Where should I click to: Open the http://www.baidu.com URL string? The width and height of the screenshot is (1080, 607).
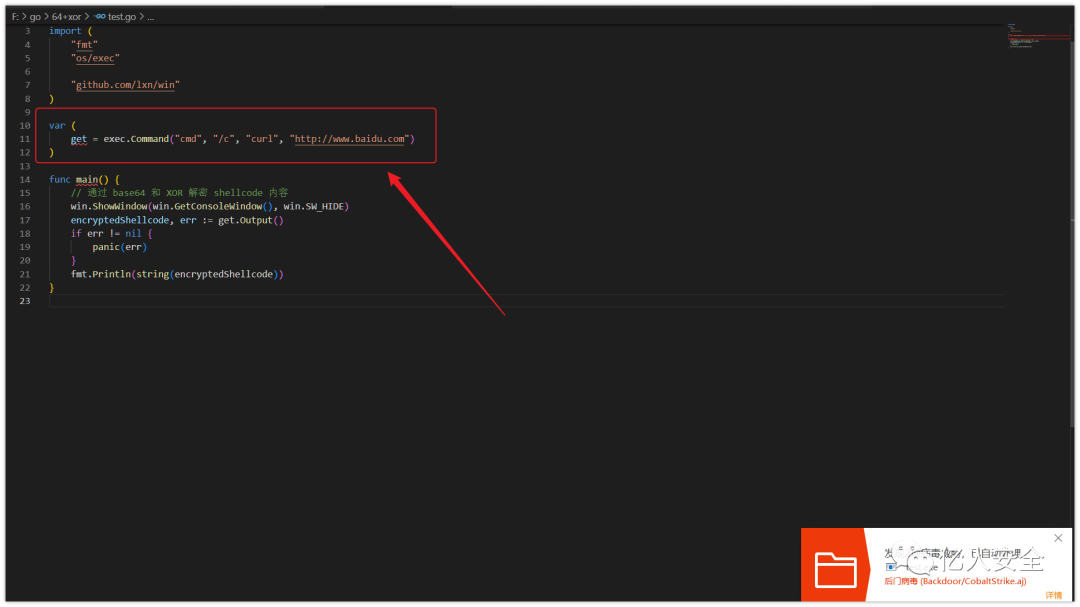point(350,138)
